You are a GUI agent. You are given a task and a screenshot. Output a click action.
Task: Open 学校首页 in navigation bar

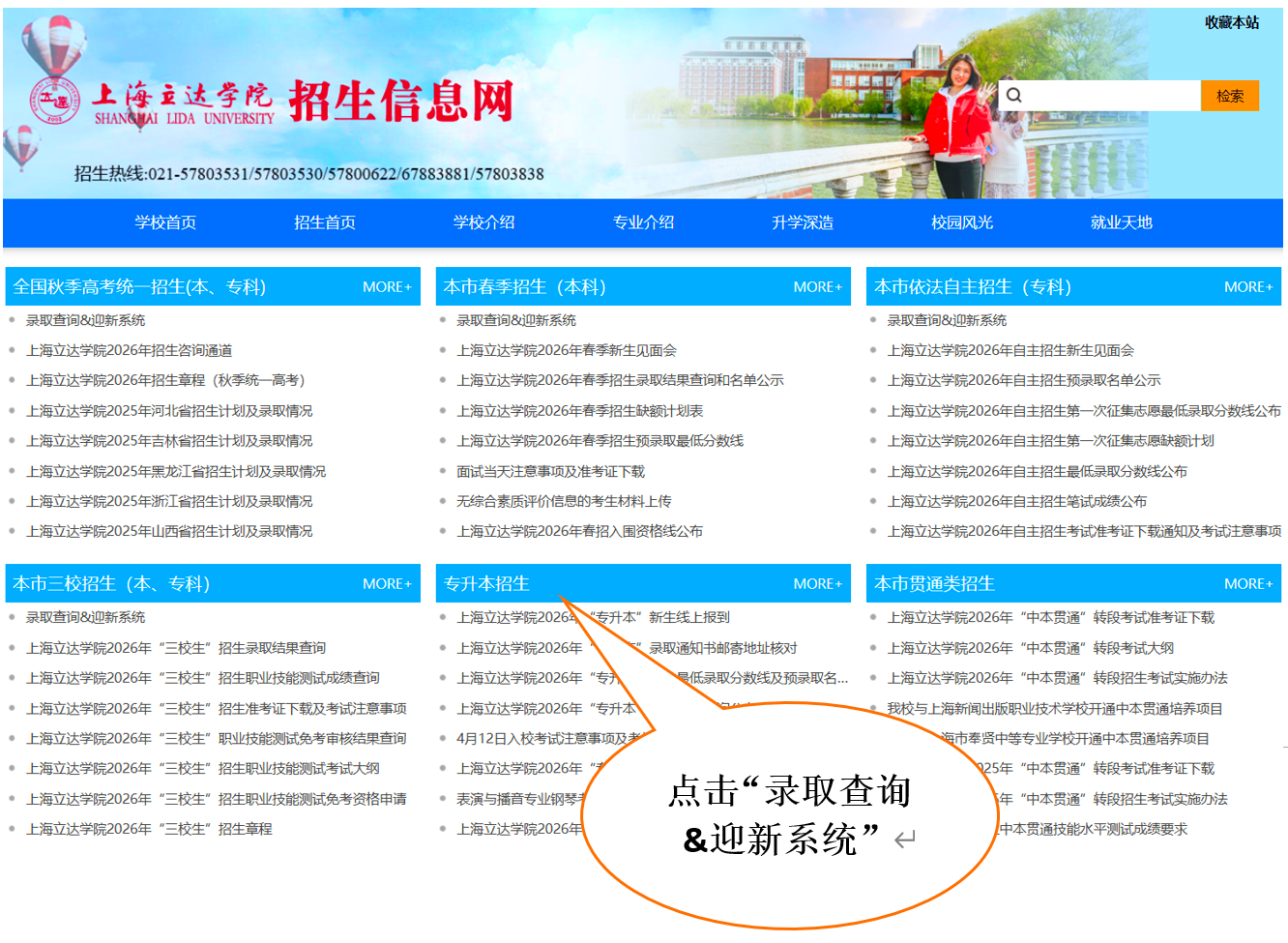click(165, 222)
